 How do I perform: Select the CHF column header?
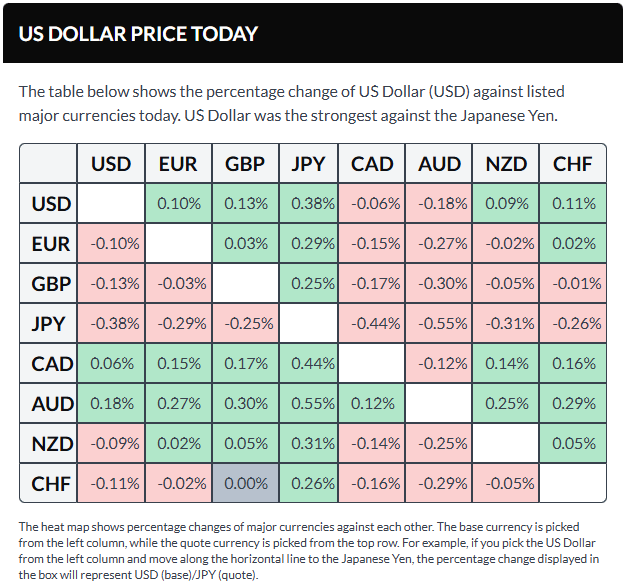point(573,164)
